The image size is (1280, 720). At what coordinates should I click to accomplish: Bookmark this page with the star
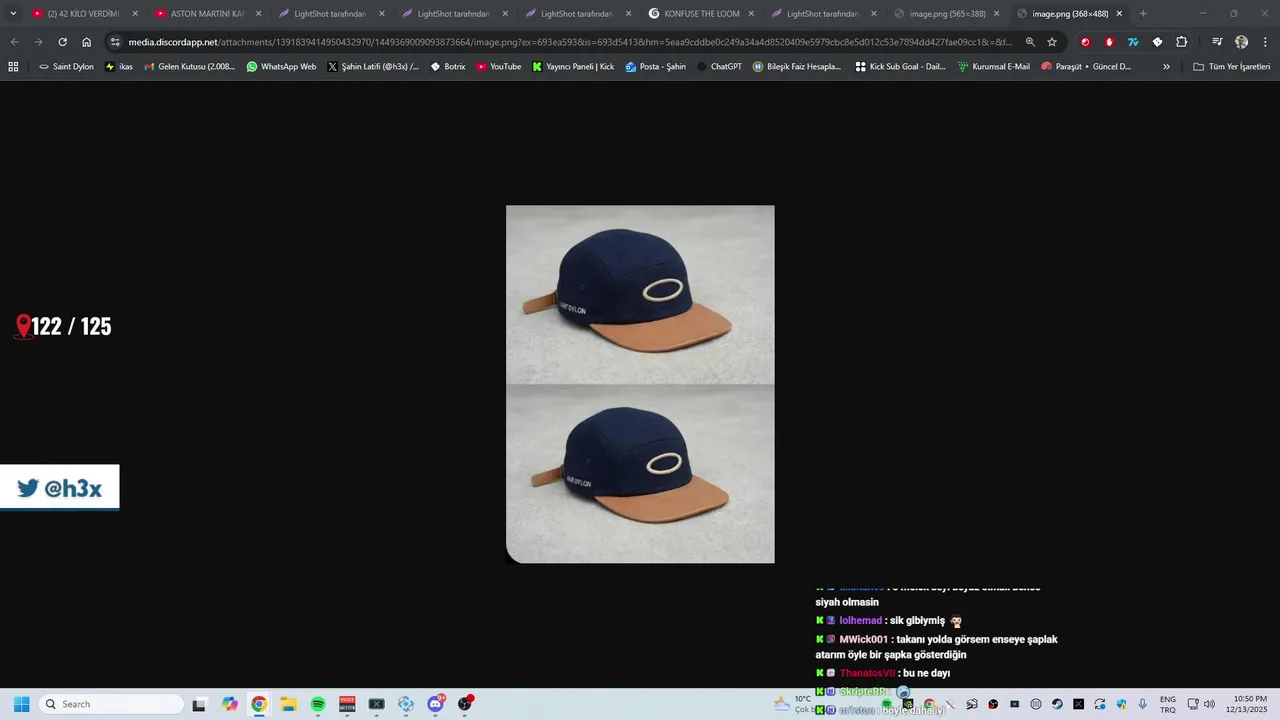pyautogui.click(x=1052, y=42)
